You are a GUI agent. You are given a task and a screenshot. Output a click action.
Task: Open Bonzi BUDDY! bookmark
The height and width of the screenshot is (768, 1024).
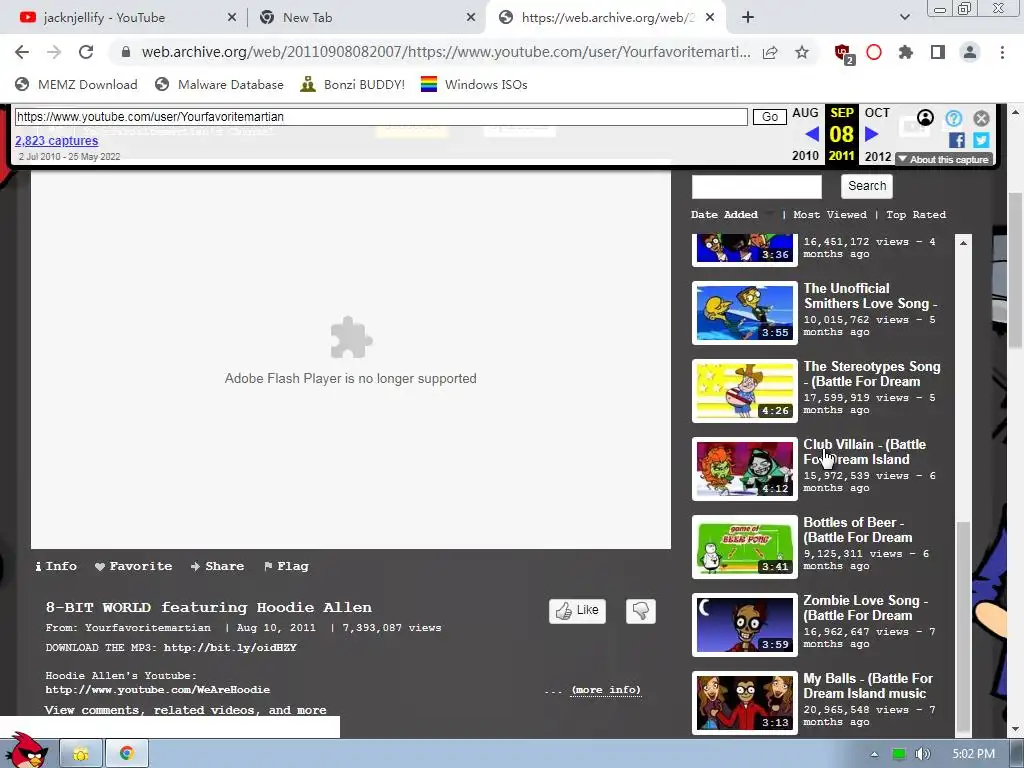(x=353, y=84)
